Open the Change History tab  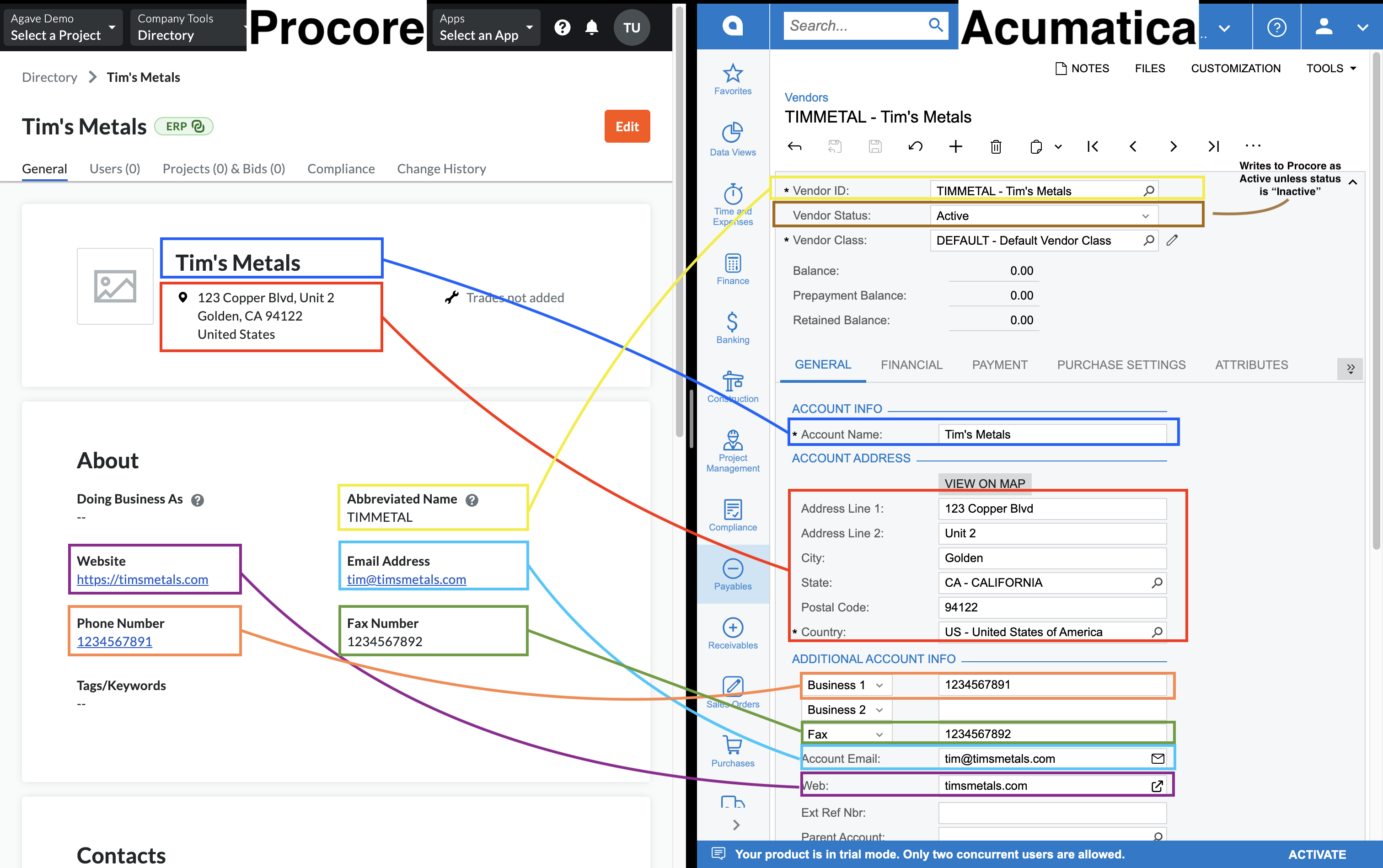coord(441,169)
